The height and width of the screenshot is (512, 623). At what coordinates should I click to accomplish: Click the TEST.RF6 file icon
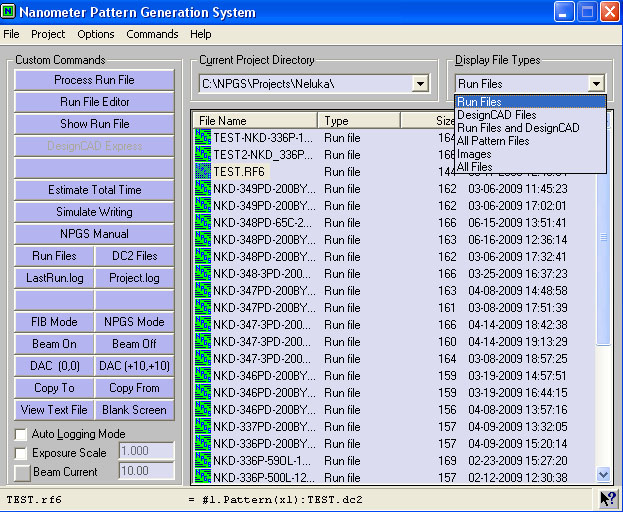point(203,172)
